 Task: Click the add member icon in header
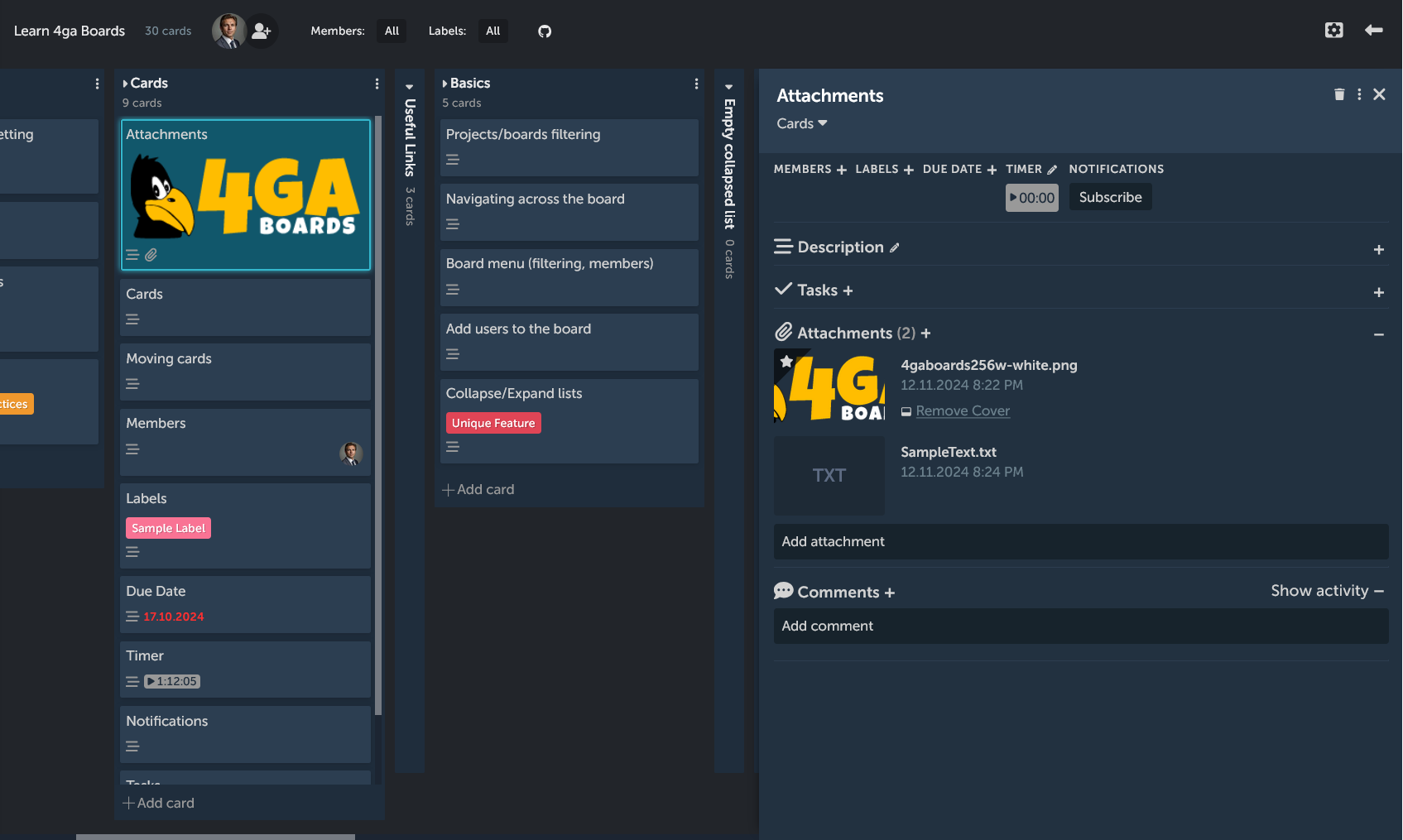[262, 31]
